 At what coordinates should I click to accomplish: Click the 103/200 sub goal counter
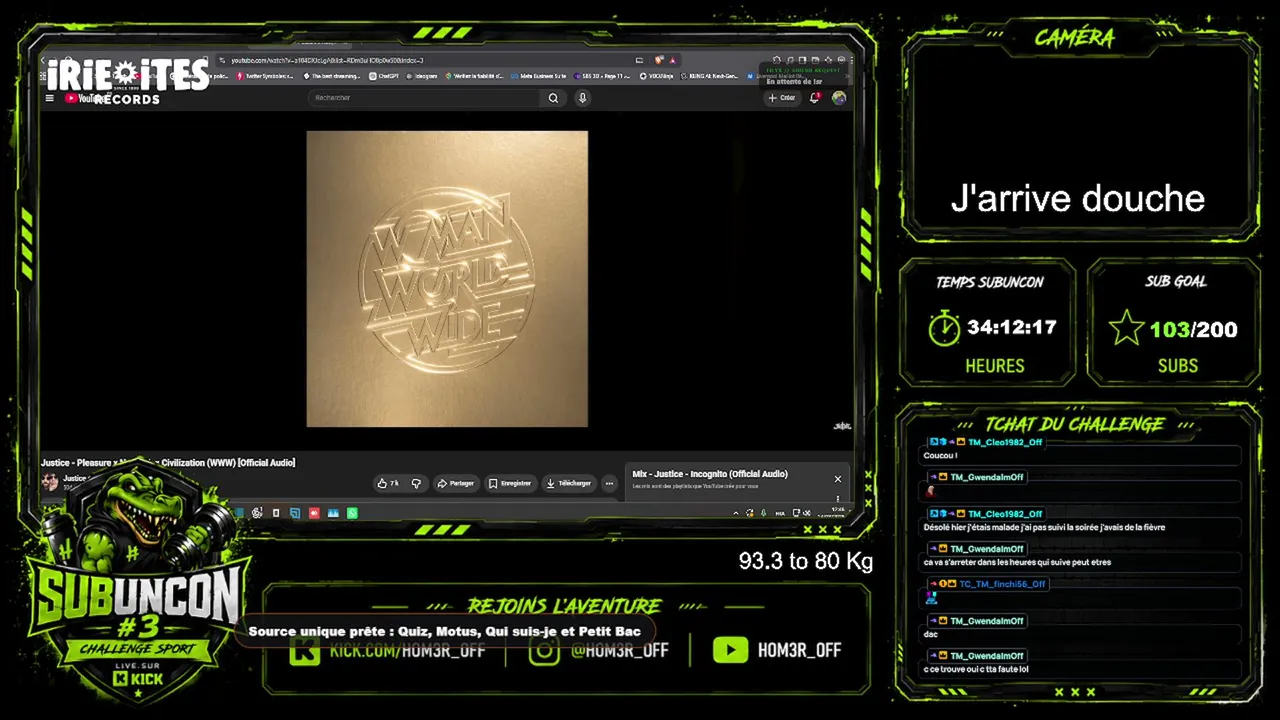click(x=1193, y=329)
